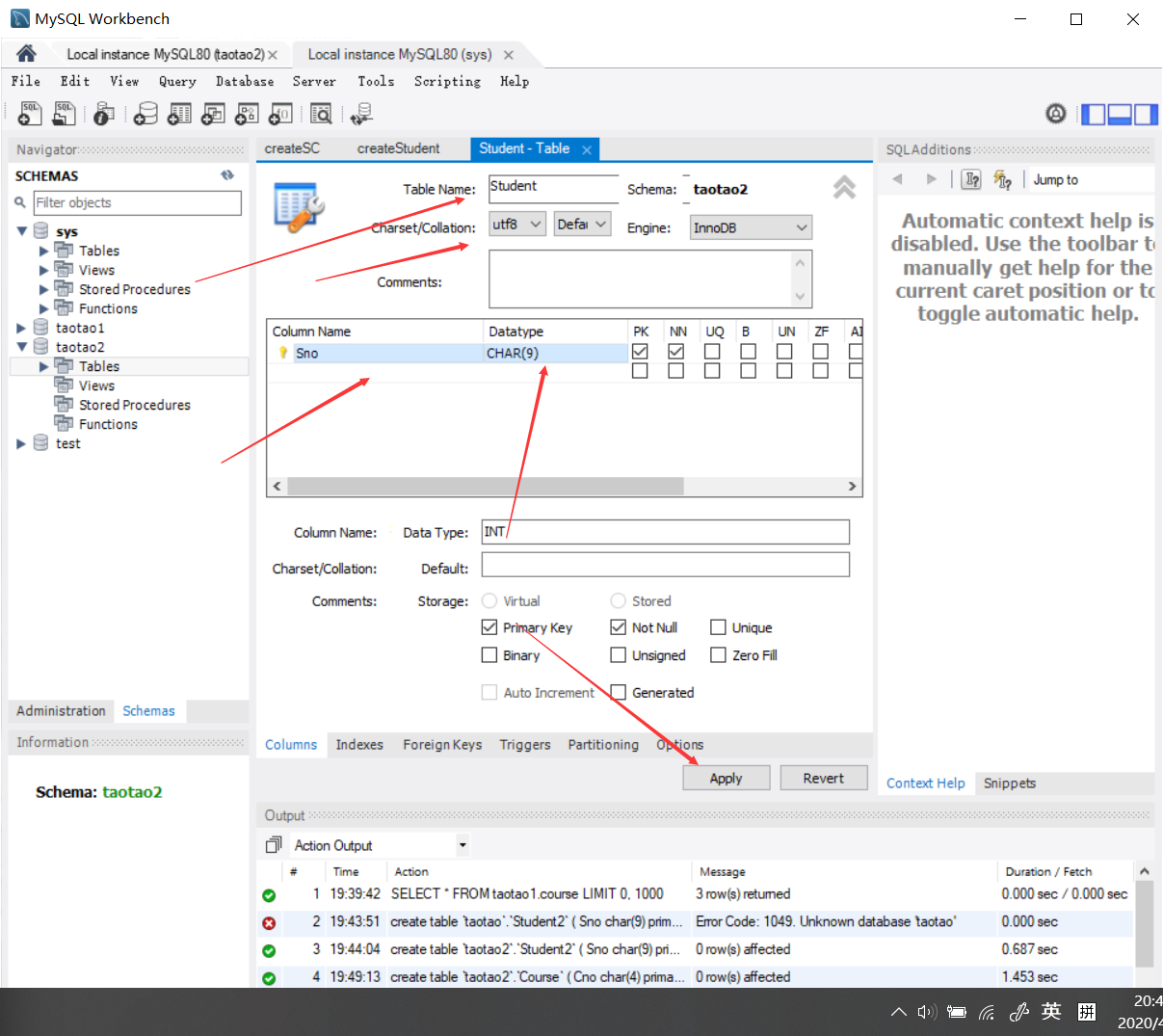The image size is (1163, 1036).
Task: Open the schema inspector toolbar icon
Action: (x=104, y=115)
